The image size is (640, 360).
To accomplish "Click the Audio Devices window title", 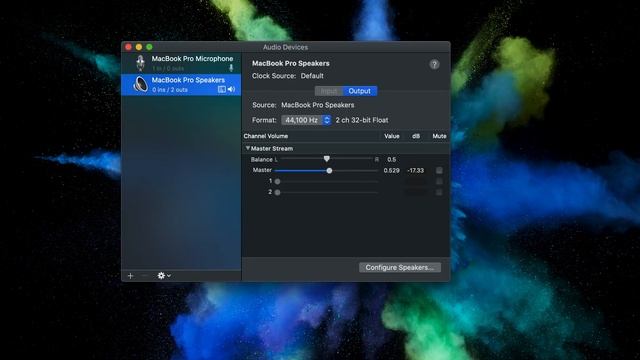I will (x=285, y=47).
